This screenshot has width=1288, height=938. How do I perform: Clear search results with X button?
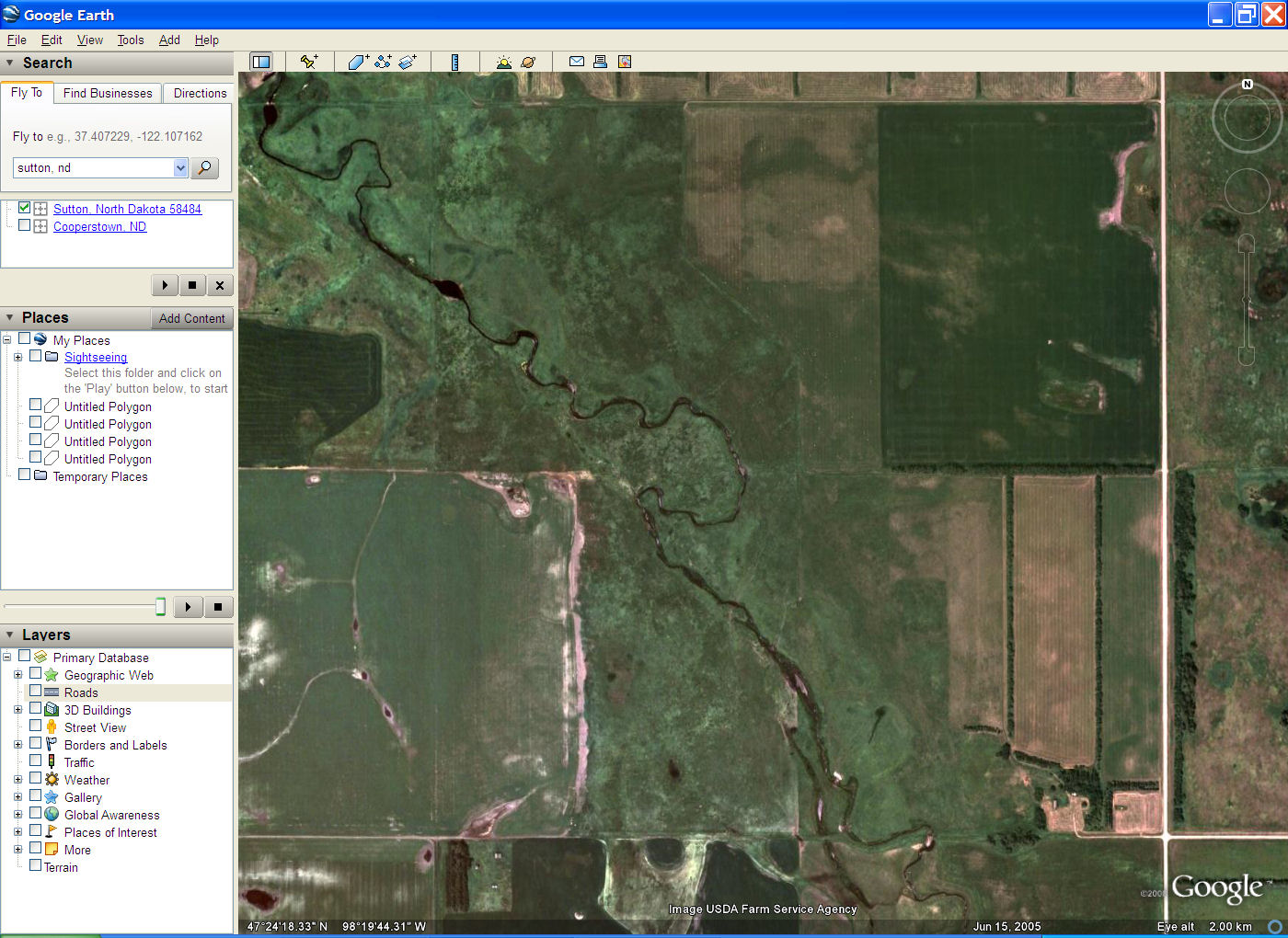coord(219,285)
